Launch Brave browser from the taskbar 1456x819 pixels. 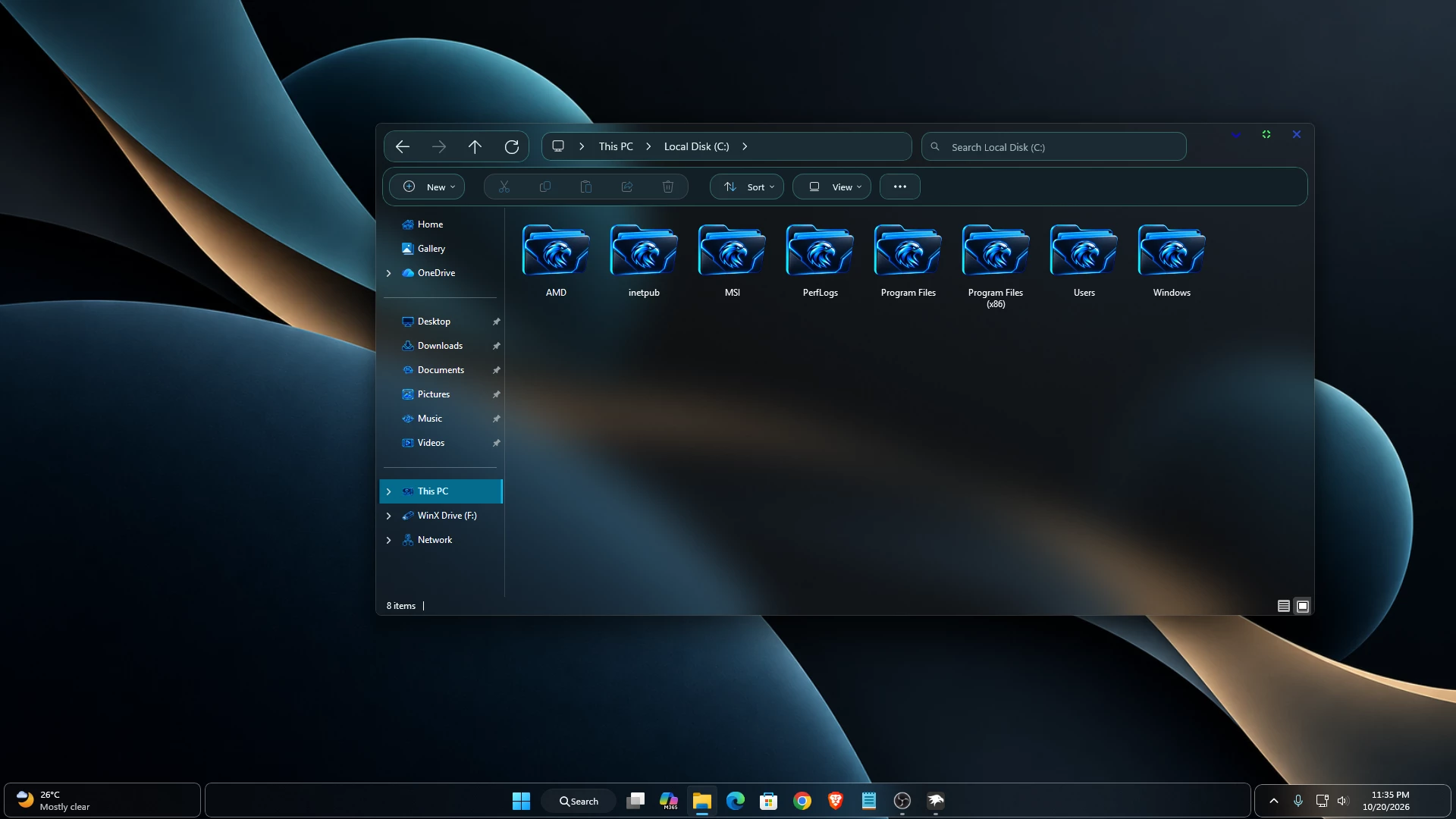click(836, 802)
